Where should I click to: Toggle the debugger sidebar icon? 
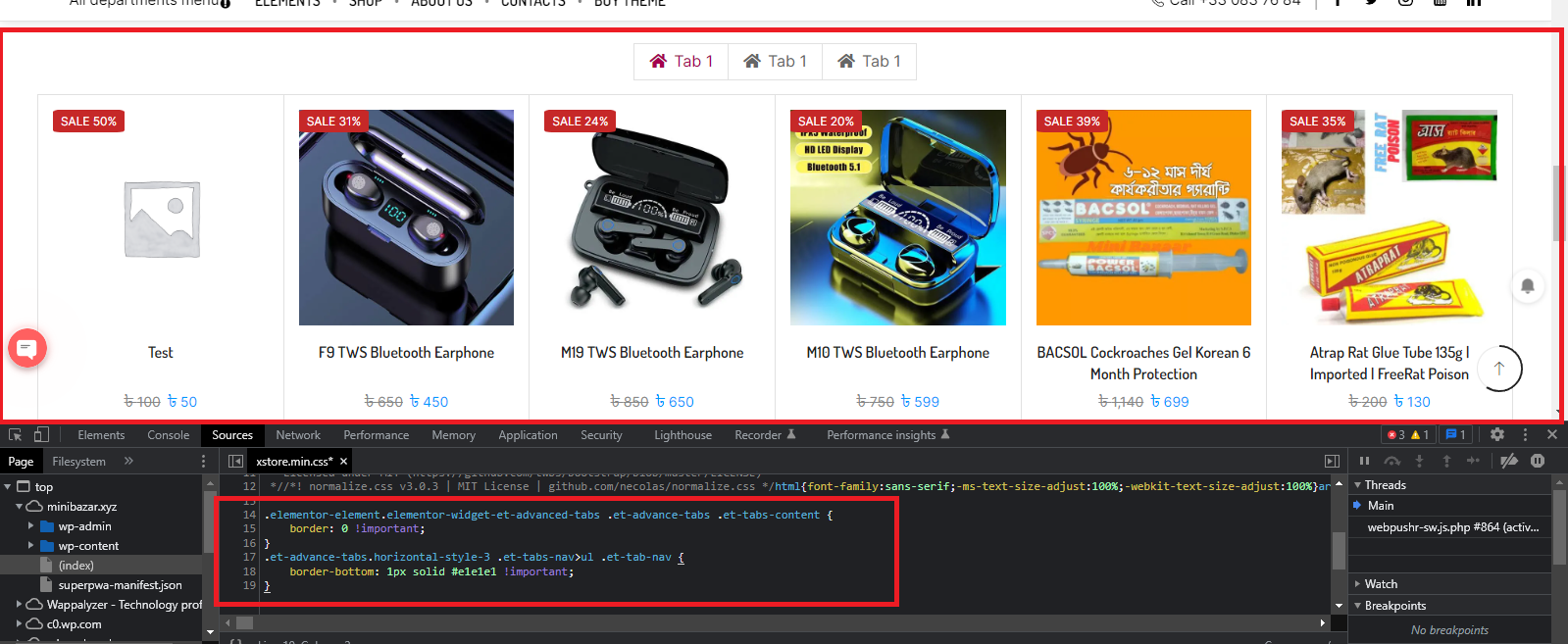coord(1332,461)
